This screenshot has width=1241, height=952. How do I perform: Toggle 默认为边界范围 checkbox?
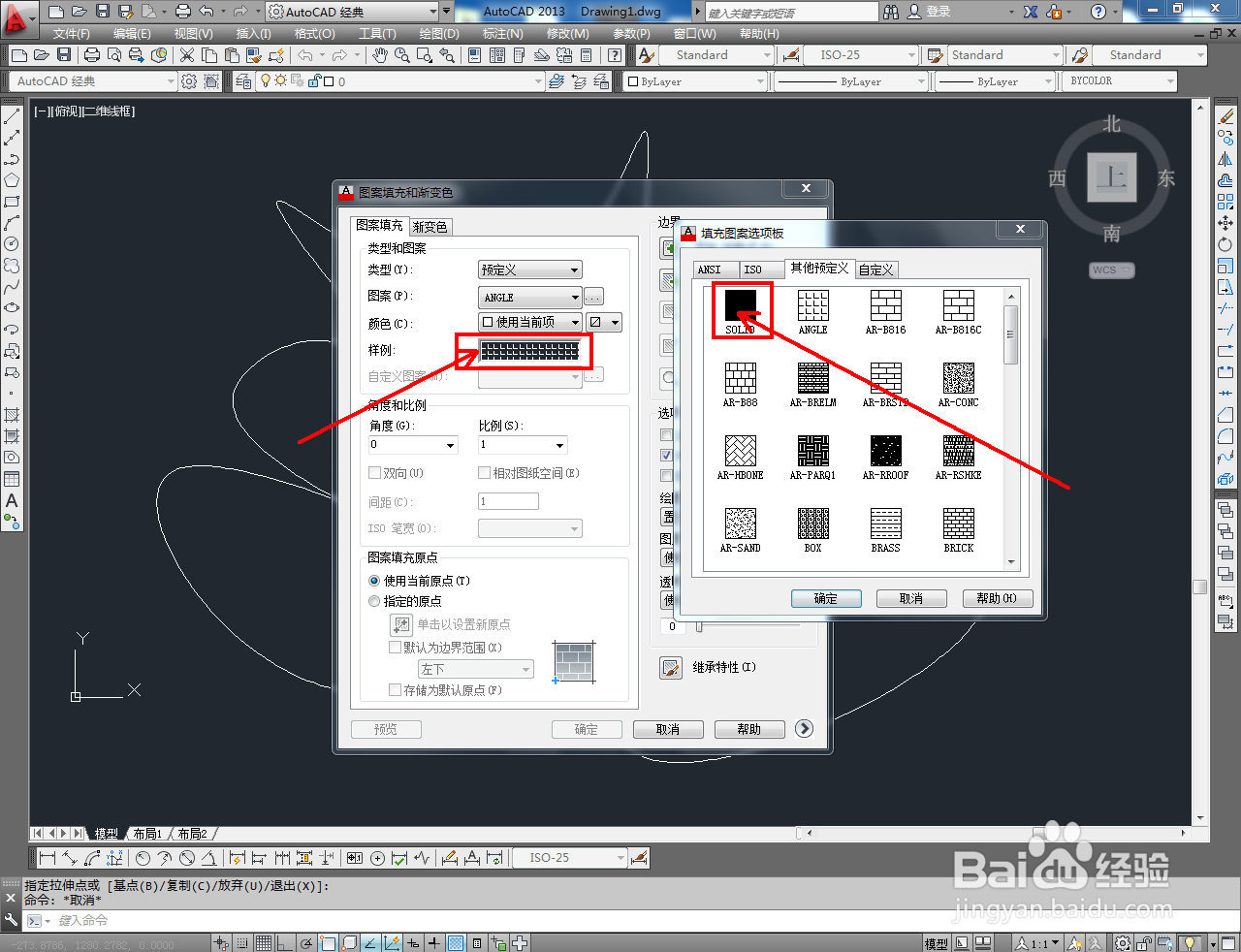395,648
